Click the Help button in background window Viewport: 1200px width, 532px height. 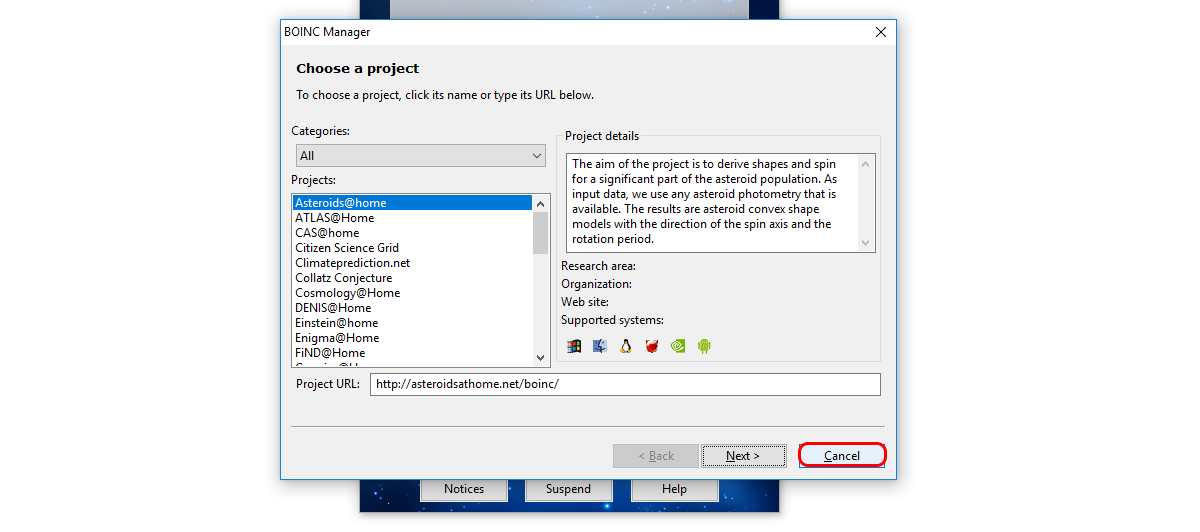pyautogui.click(x=674, y=489)
